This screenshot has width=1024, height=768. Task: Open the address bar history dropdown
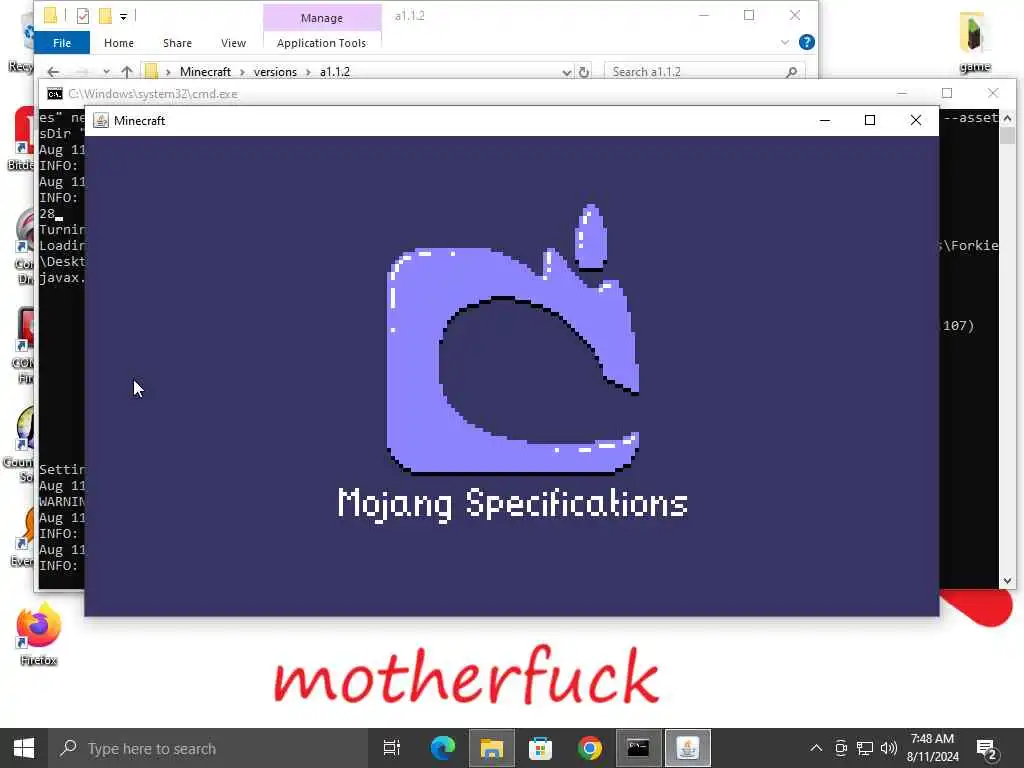(x=567, y=72)
